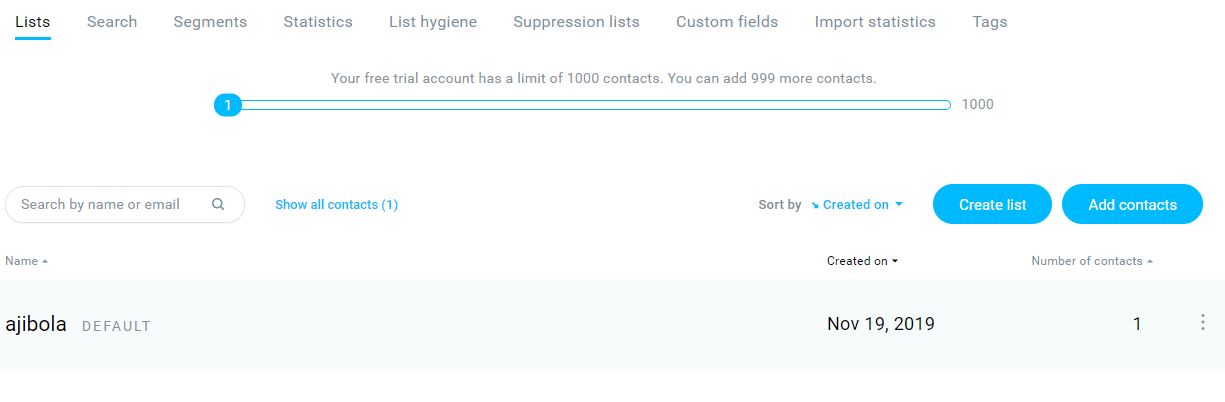The width and height of the screenshot is (1225, 402).
Task: Go to the List hygiene tab
Action: point(433,21)
